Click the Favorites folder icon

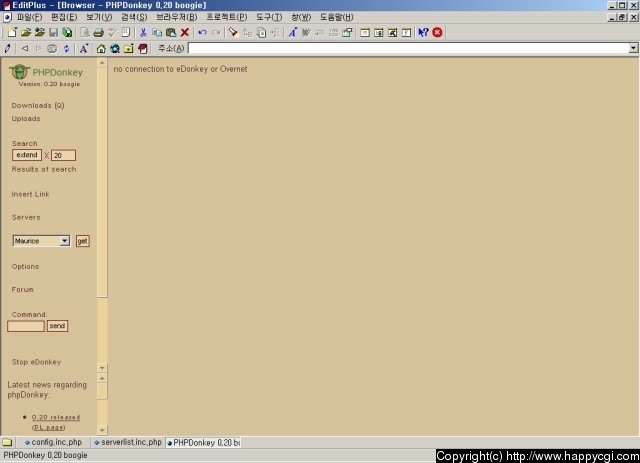129,49
